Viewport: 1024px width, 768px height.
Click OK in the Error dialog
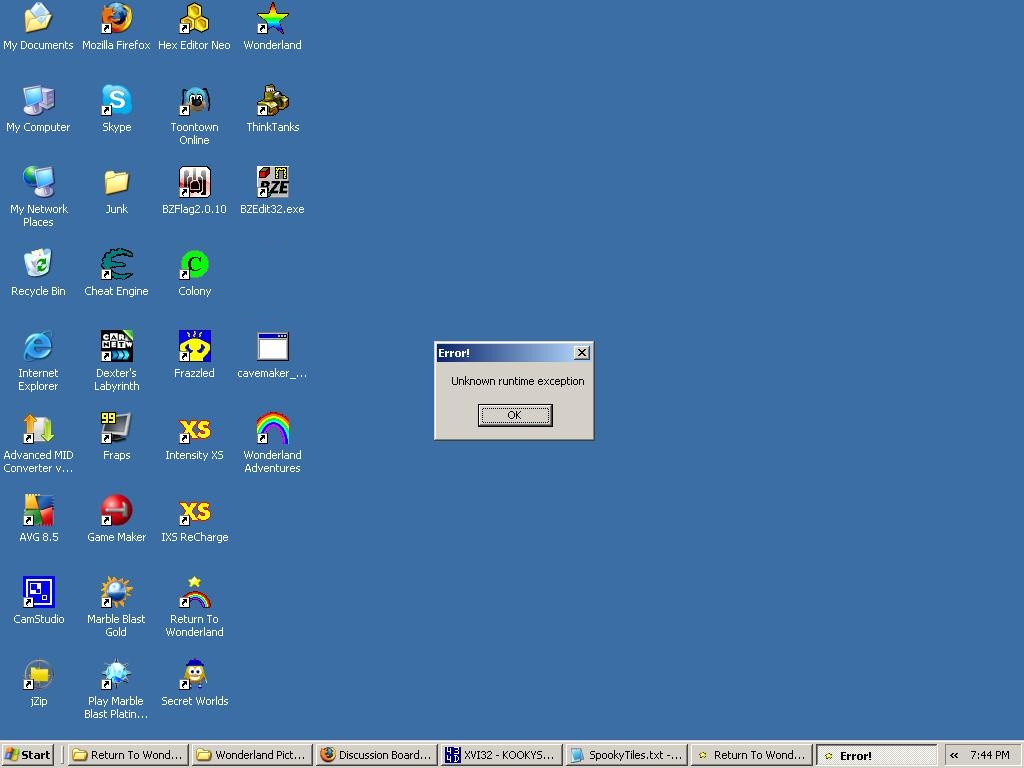point(515,415)
